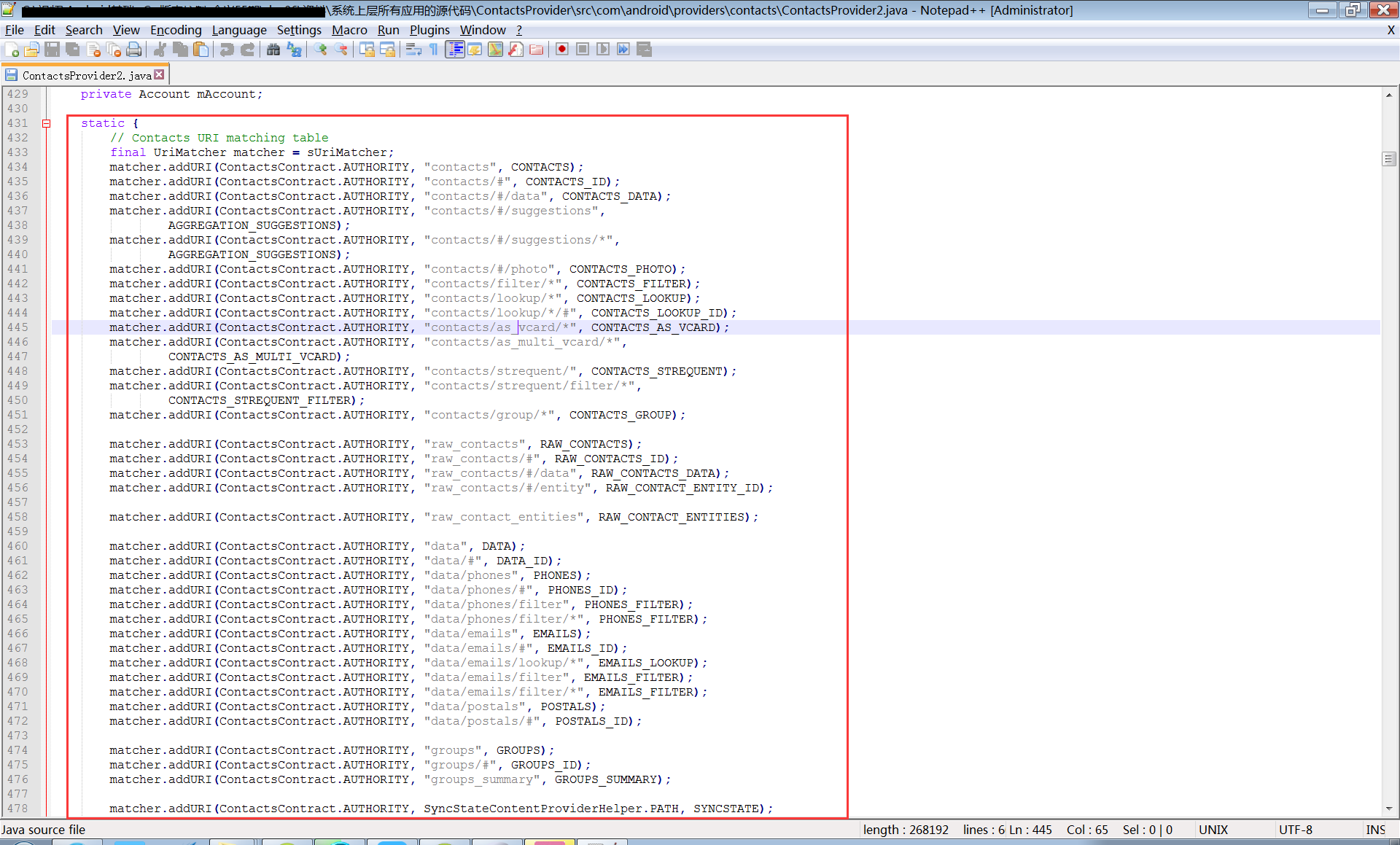The image size is (1400, 845).
Task: Toggle the Word wrap toolbar button
Action: coord(413,50)
